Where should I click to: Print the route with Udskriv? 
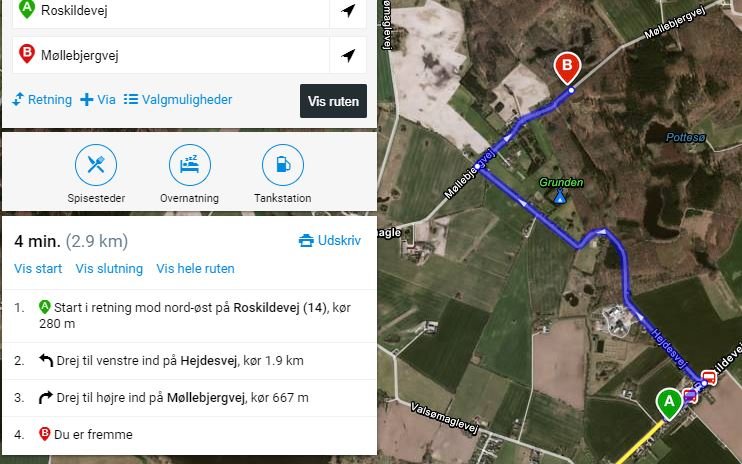pos(330,240)
